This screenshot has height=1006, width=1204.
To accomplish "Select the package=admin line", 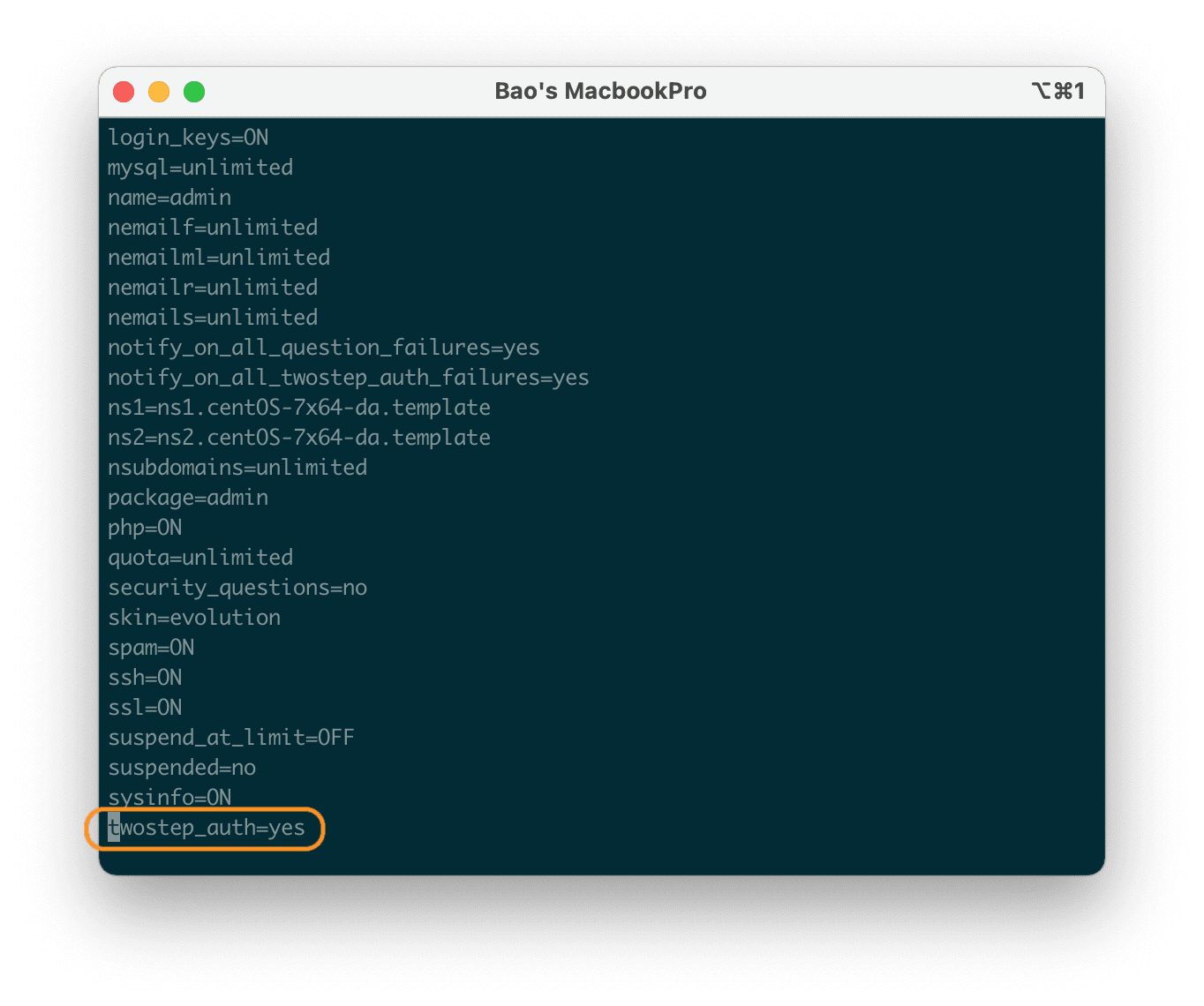I will (x=188, y=498).
